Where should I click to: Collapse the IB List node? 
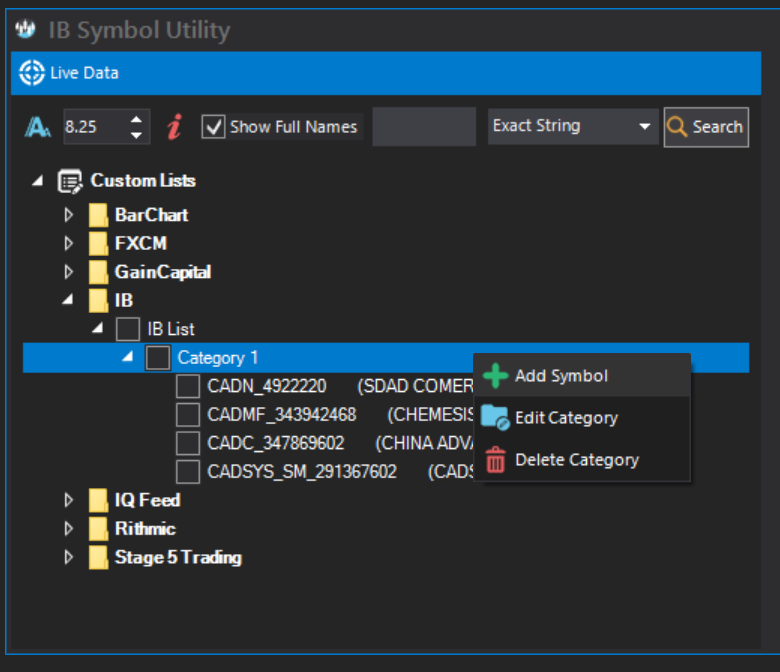tap(98, 328)
